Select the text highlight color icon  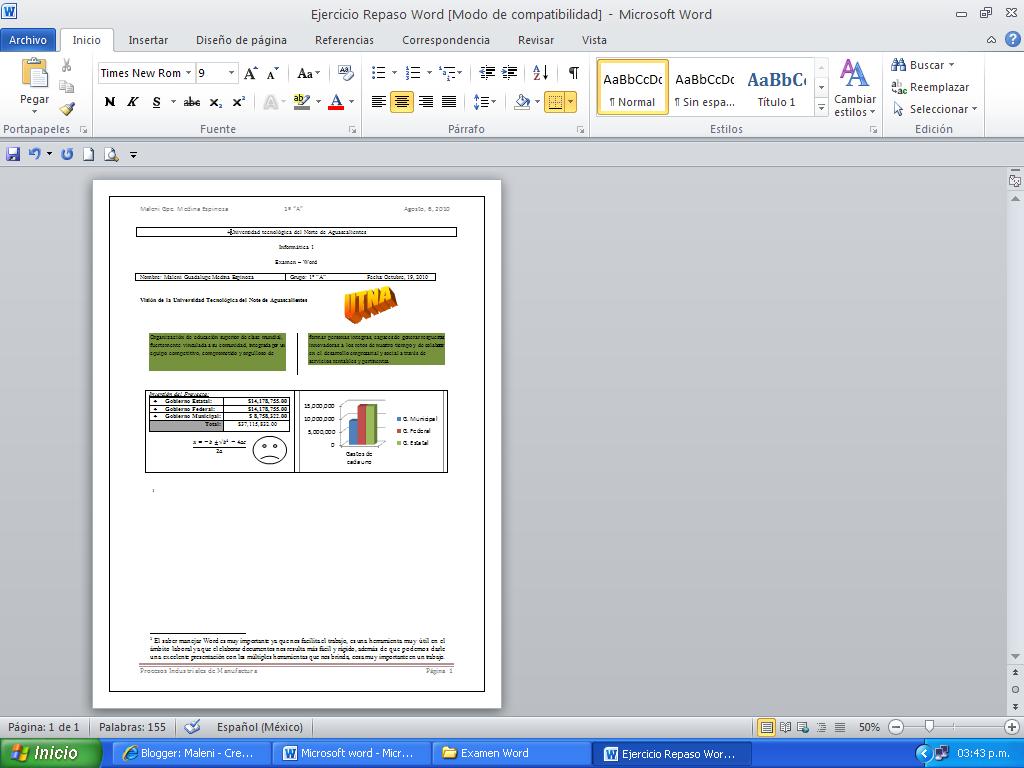[303, 102]
